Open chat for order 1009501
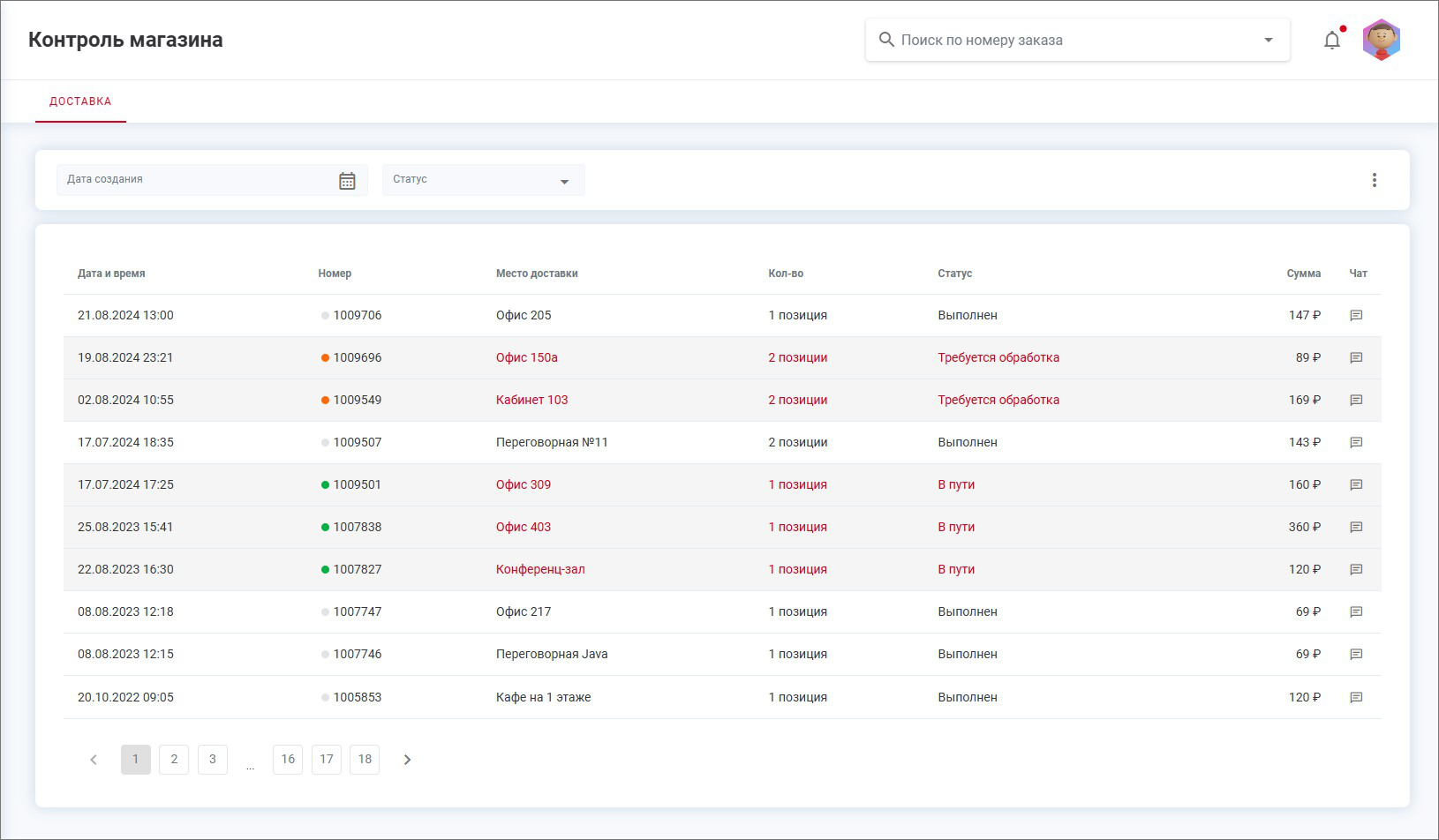Viewport: 1439px width, 840px height. coord(1356,485)
